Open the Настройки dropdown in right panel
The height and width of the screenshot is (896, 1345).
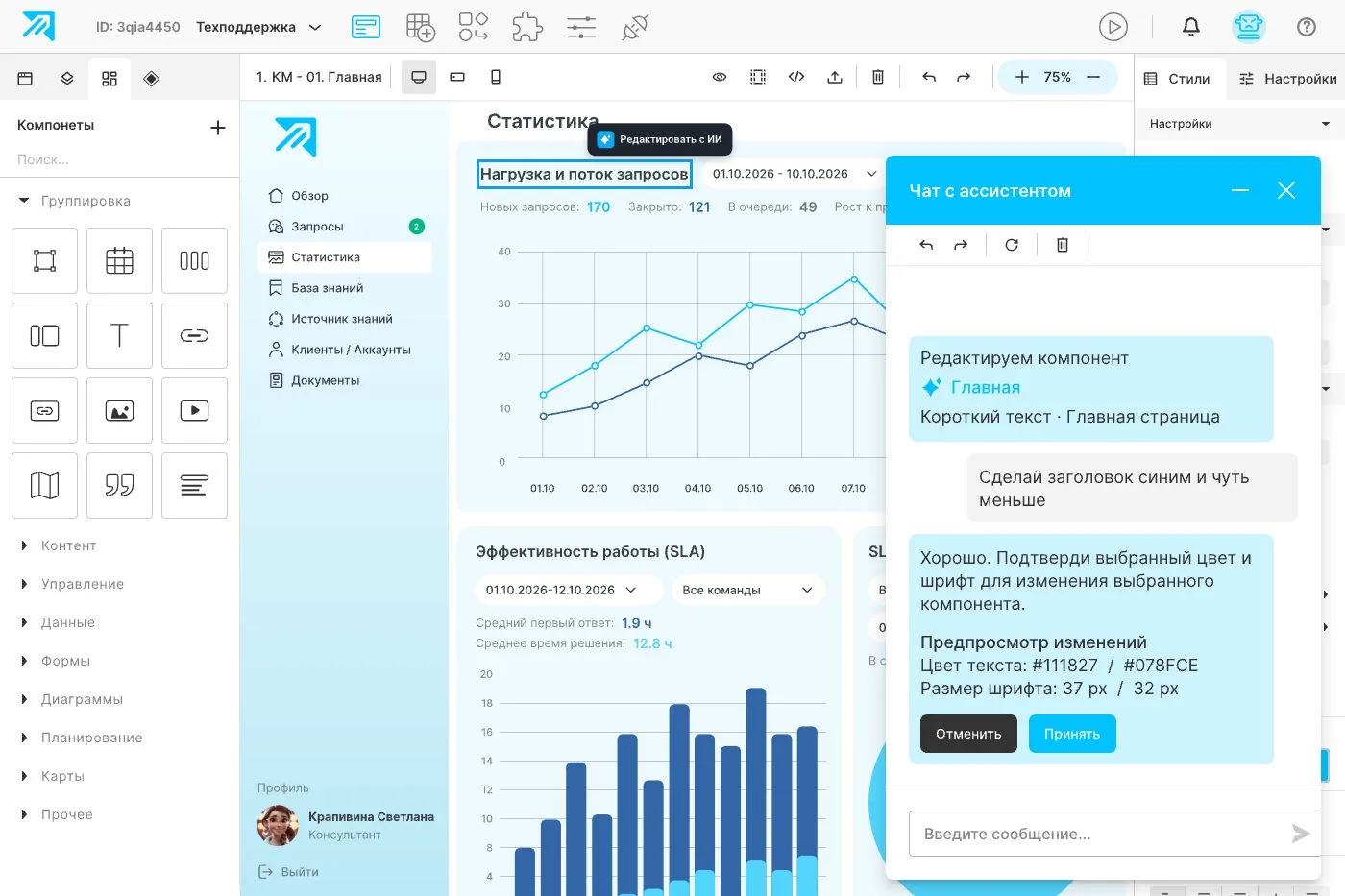coord(1239,124)
